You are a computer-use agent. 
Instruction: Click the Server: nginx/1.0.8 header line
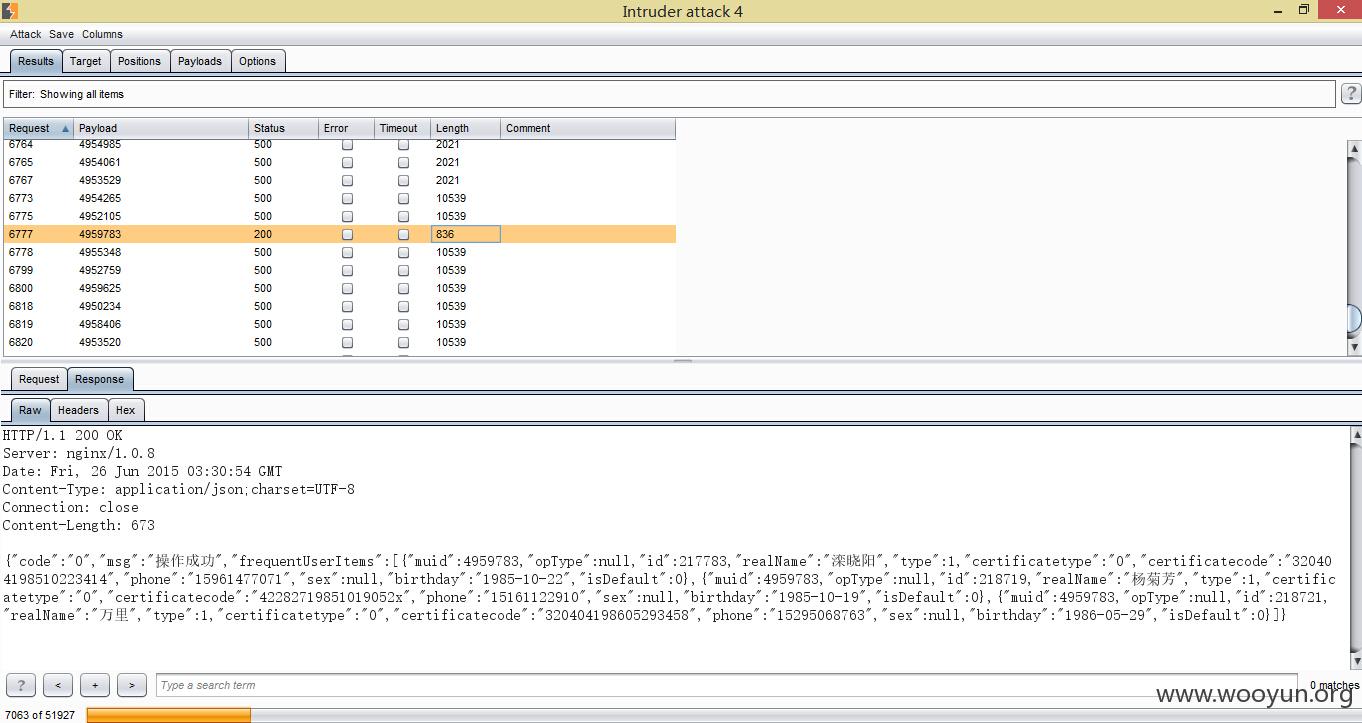pos(79,453)
